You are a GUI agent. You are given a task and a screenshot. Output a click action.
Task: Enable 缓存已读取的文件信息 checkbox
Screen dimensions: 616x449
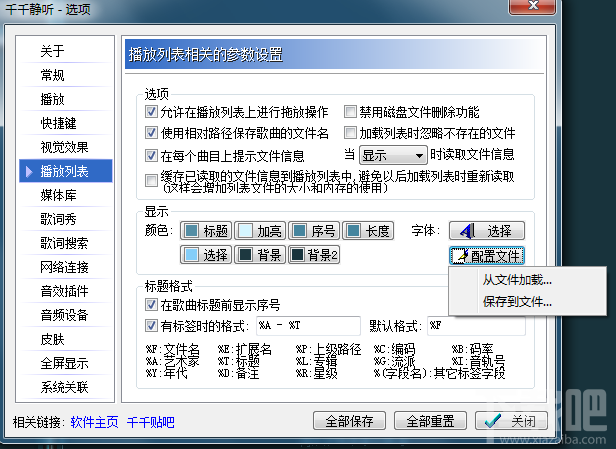151,181
